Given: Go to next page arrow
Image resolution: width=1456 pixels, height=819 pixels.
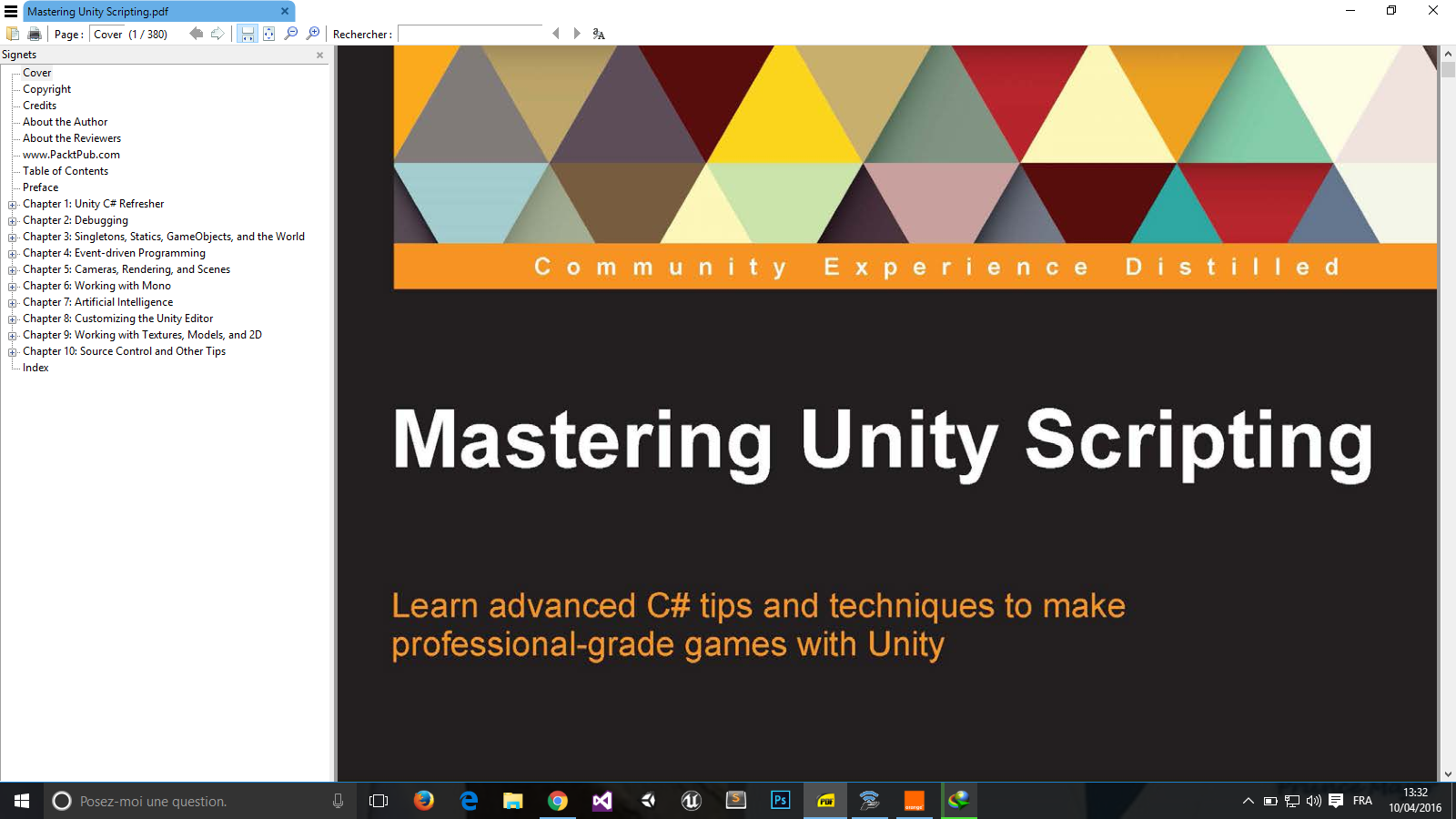Looking at the screenshot, I should click(217, 34).
